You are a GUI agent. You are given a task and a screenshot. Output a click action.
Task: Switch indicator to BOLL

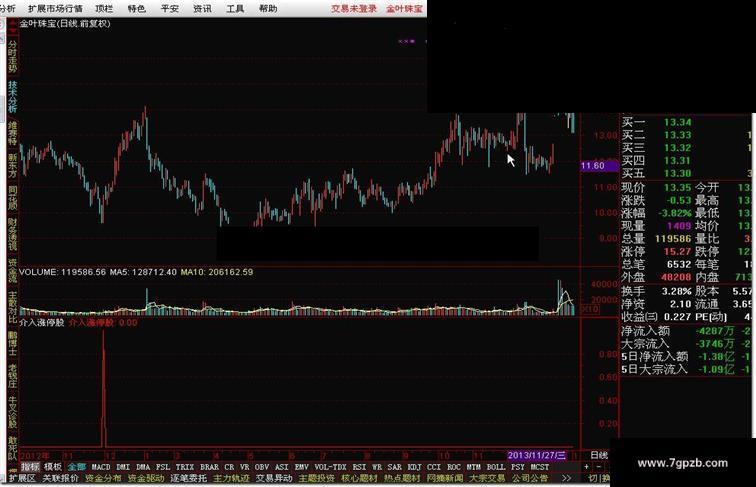pyautogui.click(x=496, y=467)
